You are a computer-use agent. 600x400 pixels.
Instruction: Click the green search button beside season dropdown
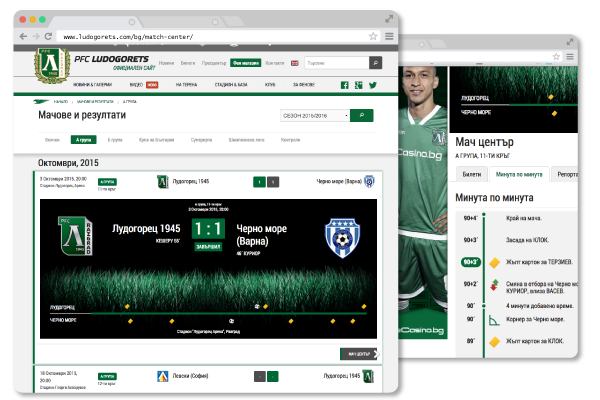click(x=362, y=116)
